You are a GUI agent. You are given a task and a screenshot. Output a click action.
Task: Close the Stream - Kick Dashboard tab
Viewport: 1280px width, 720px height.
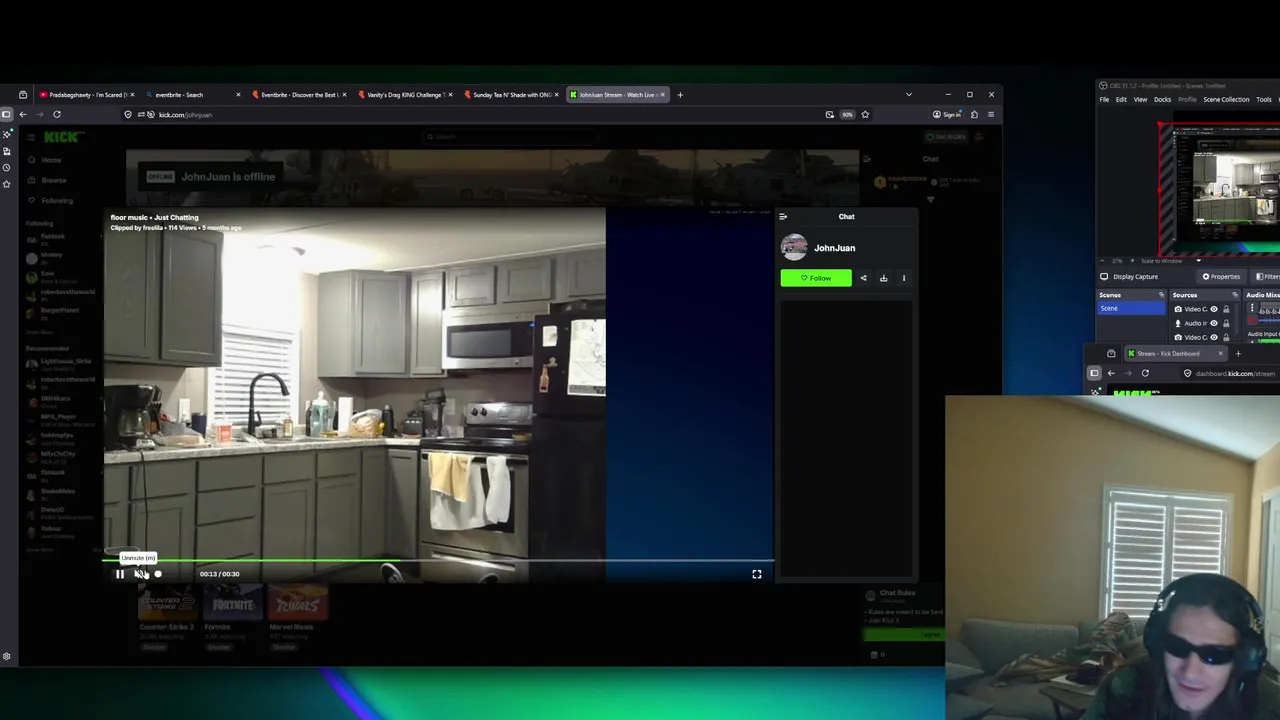(1220, 353)
